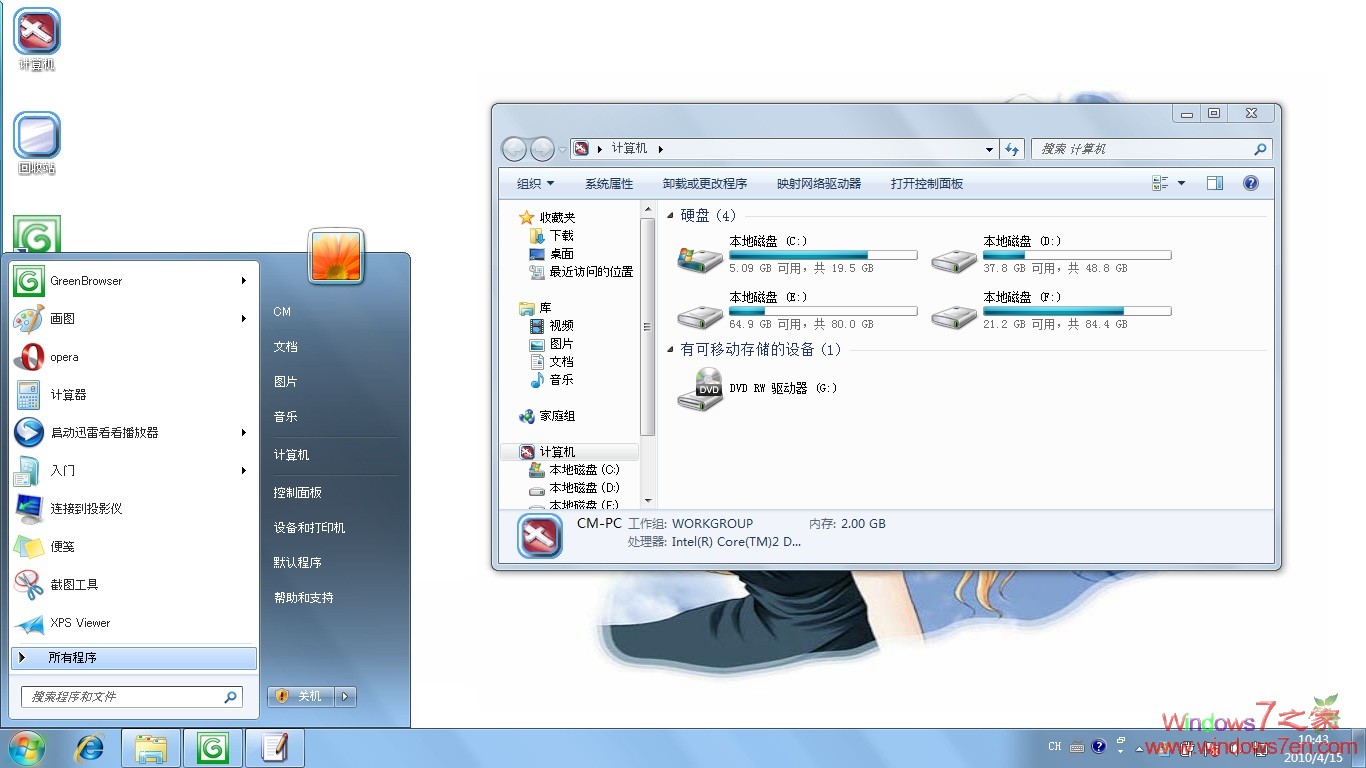Open the Recycle Bin (回收站) desktop icon
This screenshot has height=768, width=1366.
(x=37, y=143)
